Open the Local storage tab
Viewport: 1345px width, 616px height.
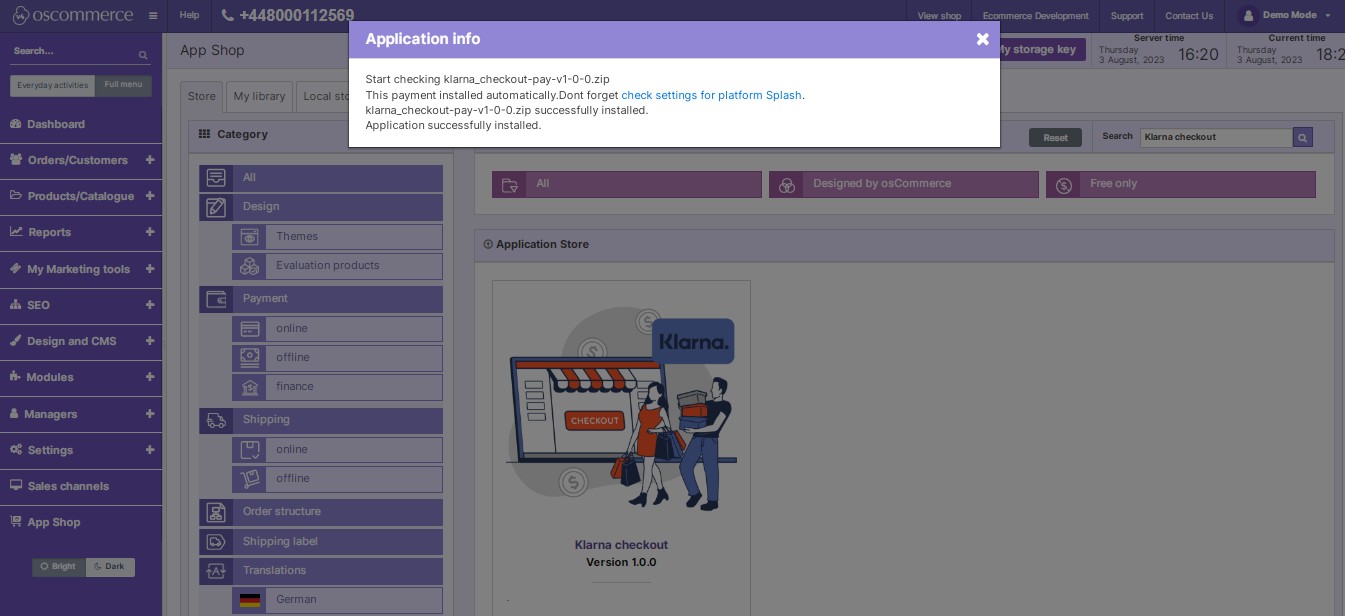click(x=324, y=97)
